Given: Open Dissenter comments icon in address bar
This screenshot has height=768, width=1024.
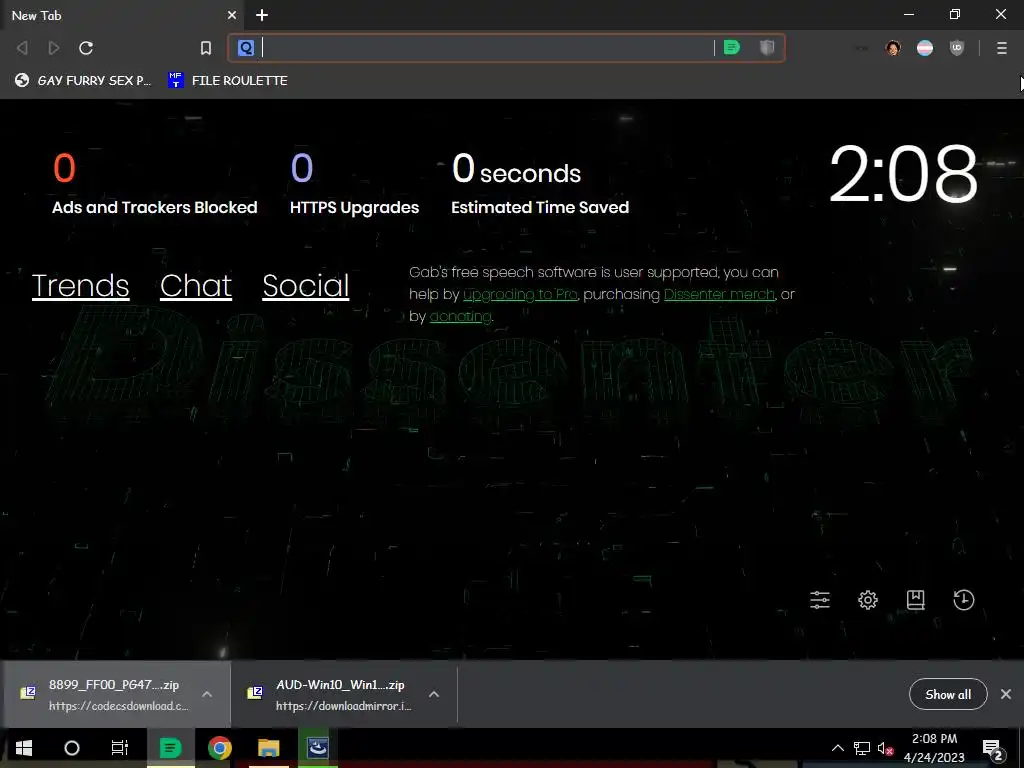Looking at the screenshot, I should pos(731,48).
